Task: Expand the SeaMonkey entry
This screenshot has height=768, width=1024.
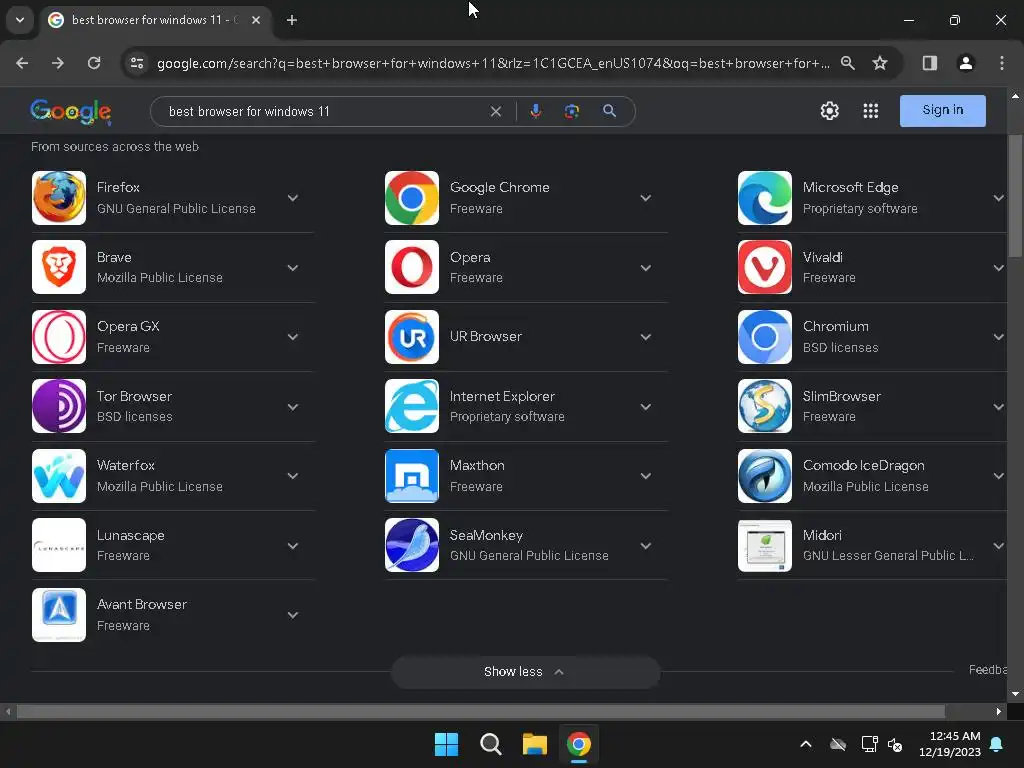Action: [x=646, y=546]
